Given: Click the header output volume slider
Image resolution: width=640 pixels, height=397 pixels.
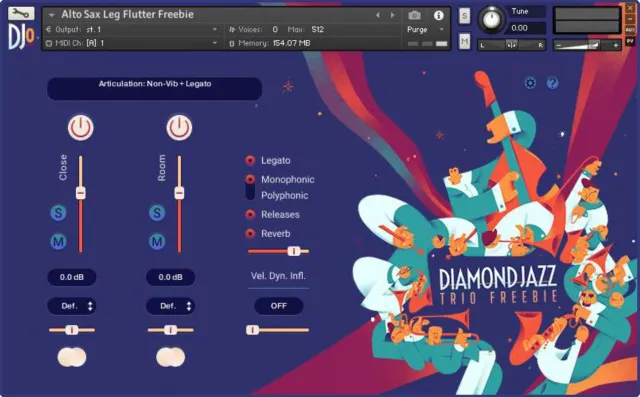Looking at the screenshot, I should (587, 45).
